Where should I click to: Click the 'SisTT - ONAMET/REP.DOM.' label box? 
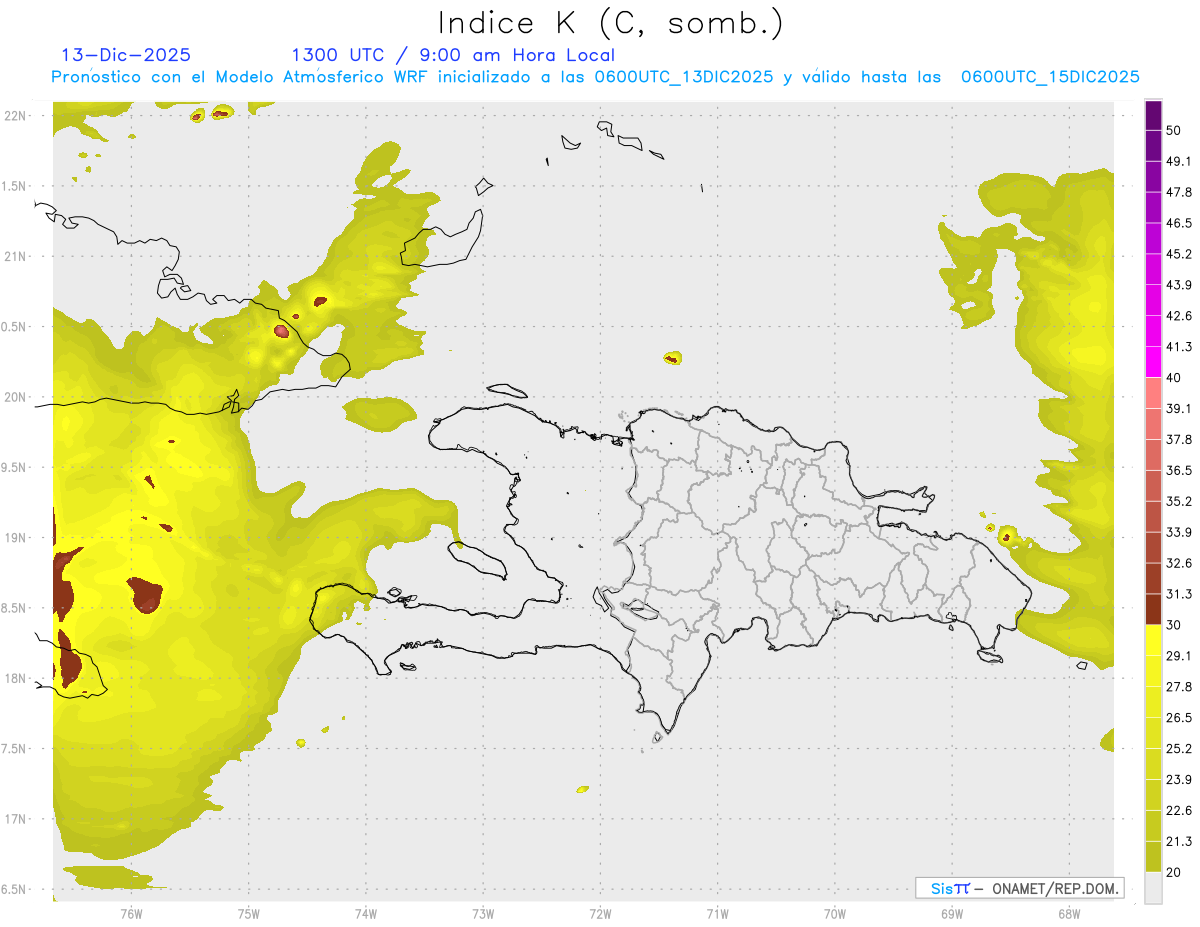point(1019,888)
